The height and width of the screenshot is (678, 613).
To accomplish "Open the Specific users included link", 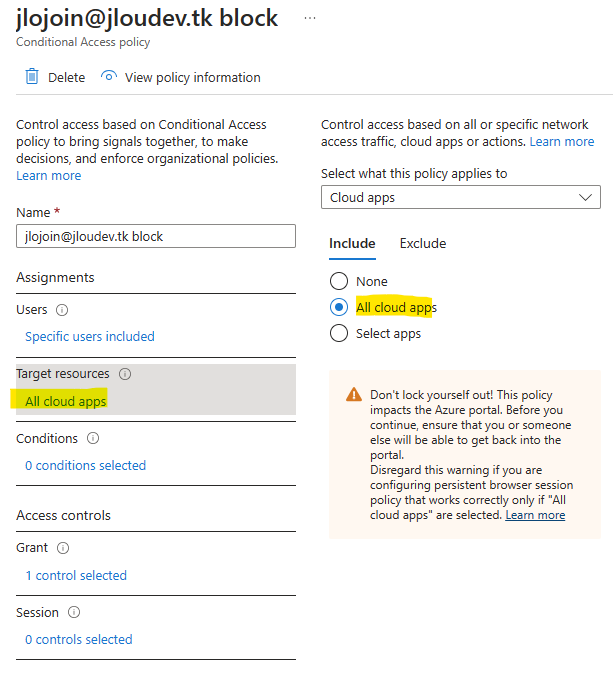I will point(89,336).
